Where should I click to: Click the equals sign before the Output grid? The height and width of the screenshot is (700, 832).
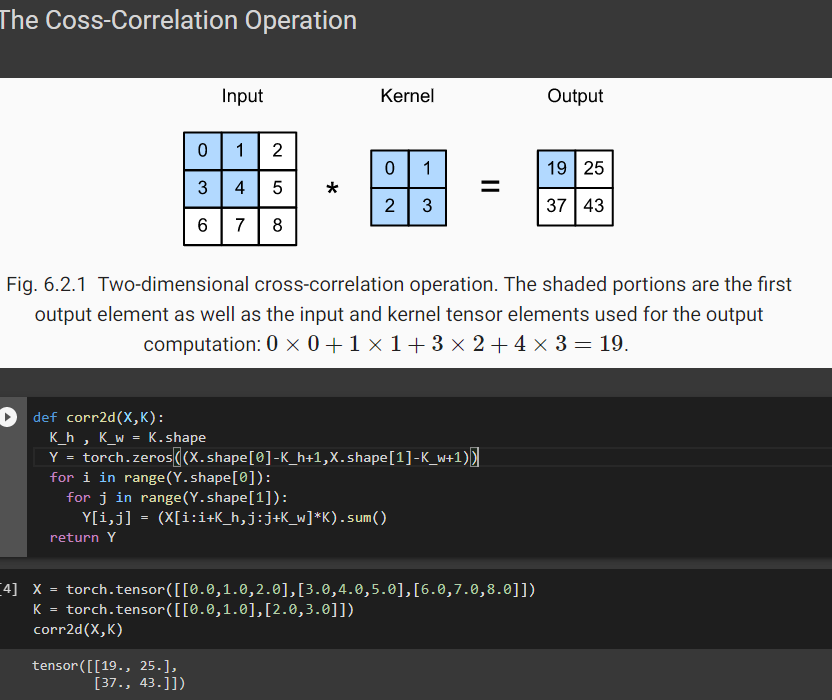[x=489, y=187]
